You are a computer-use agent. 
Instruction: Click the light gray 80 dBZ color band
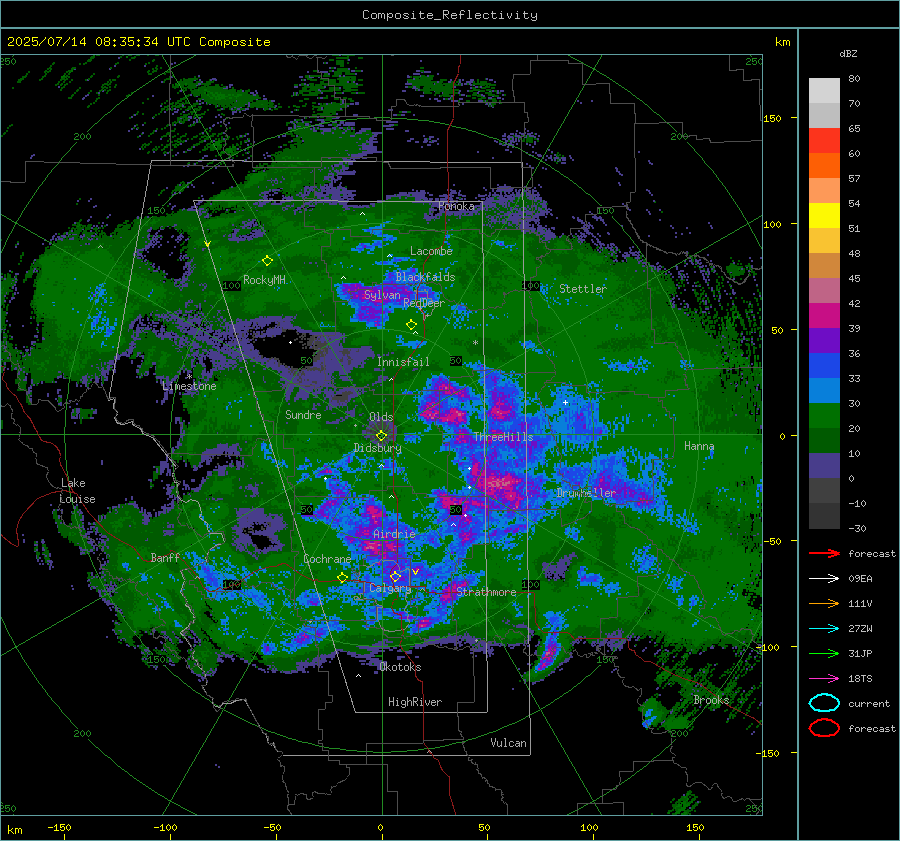824,90
